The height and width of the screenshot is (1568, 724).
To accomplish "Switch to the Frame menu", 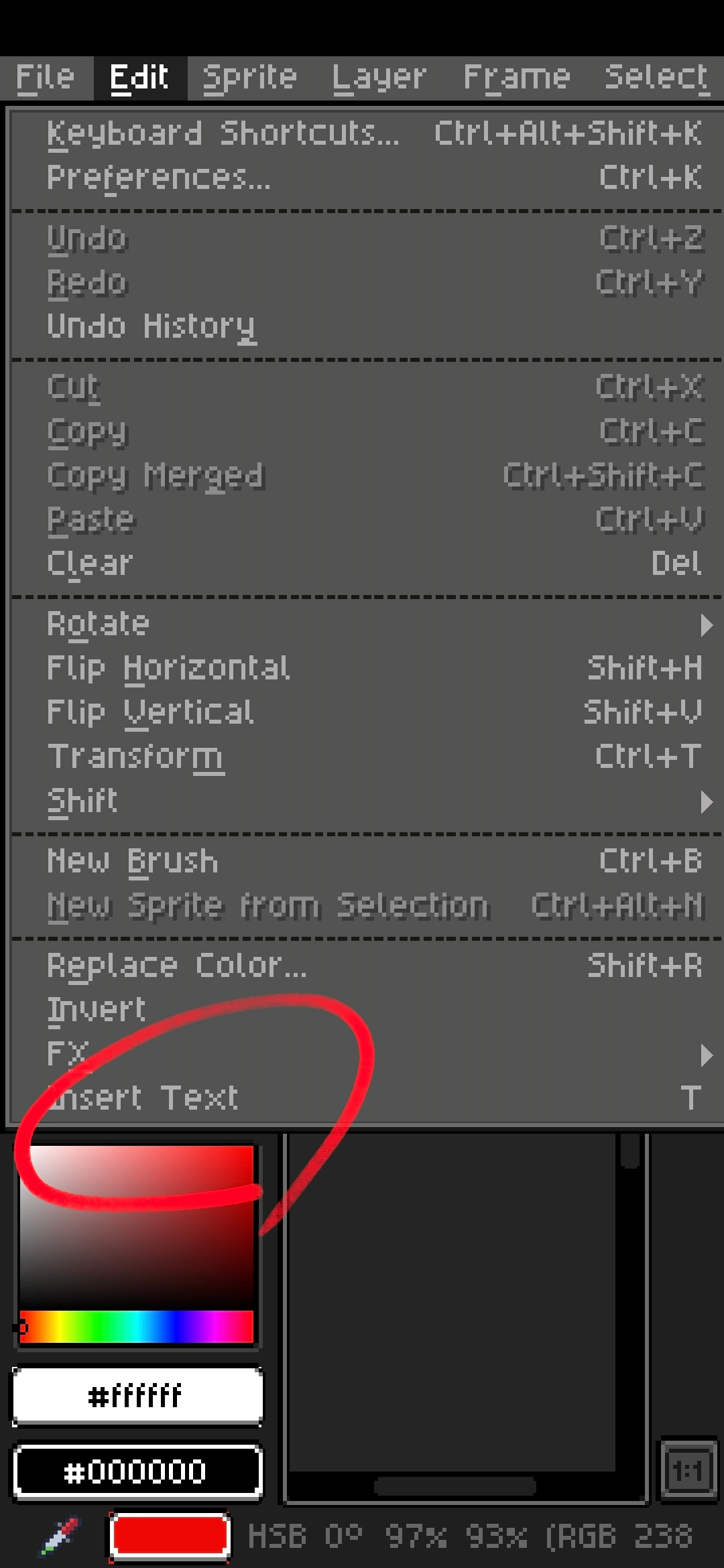I will [516, 78].
